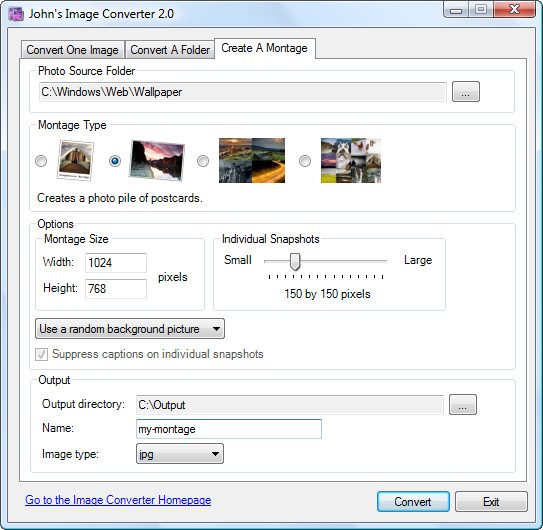Click the Exit button
Image resolution: width=543 pixels, height=530 pixels.
(491, 502)
